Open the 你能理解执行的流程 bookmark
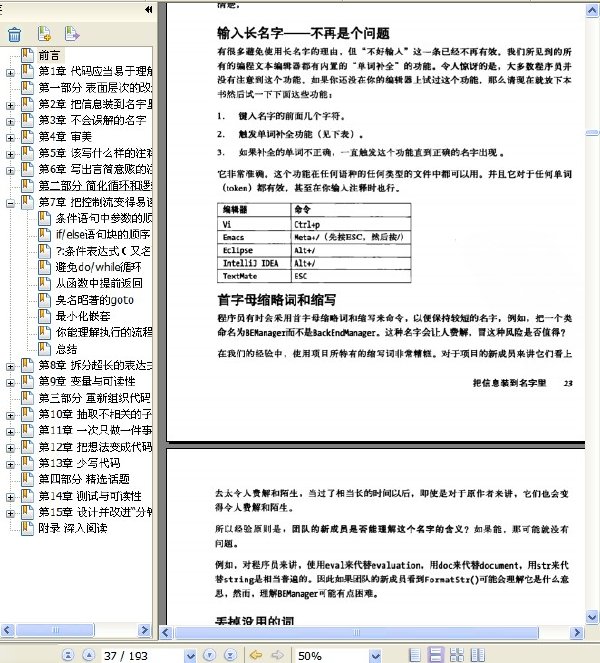 pos(104,332)
